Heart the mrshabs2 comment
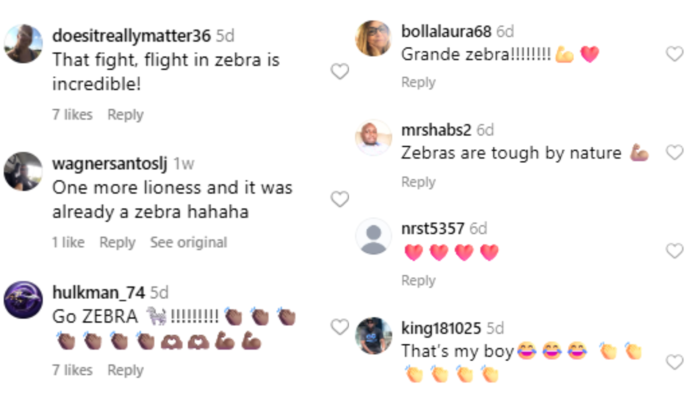This screenshot has width=700, height=394. [x=675, y=153]
